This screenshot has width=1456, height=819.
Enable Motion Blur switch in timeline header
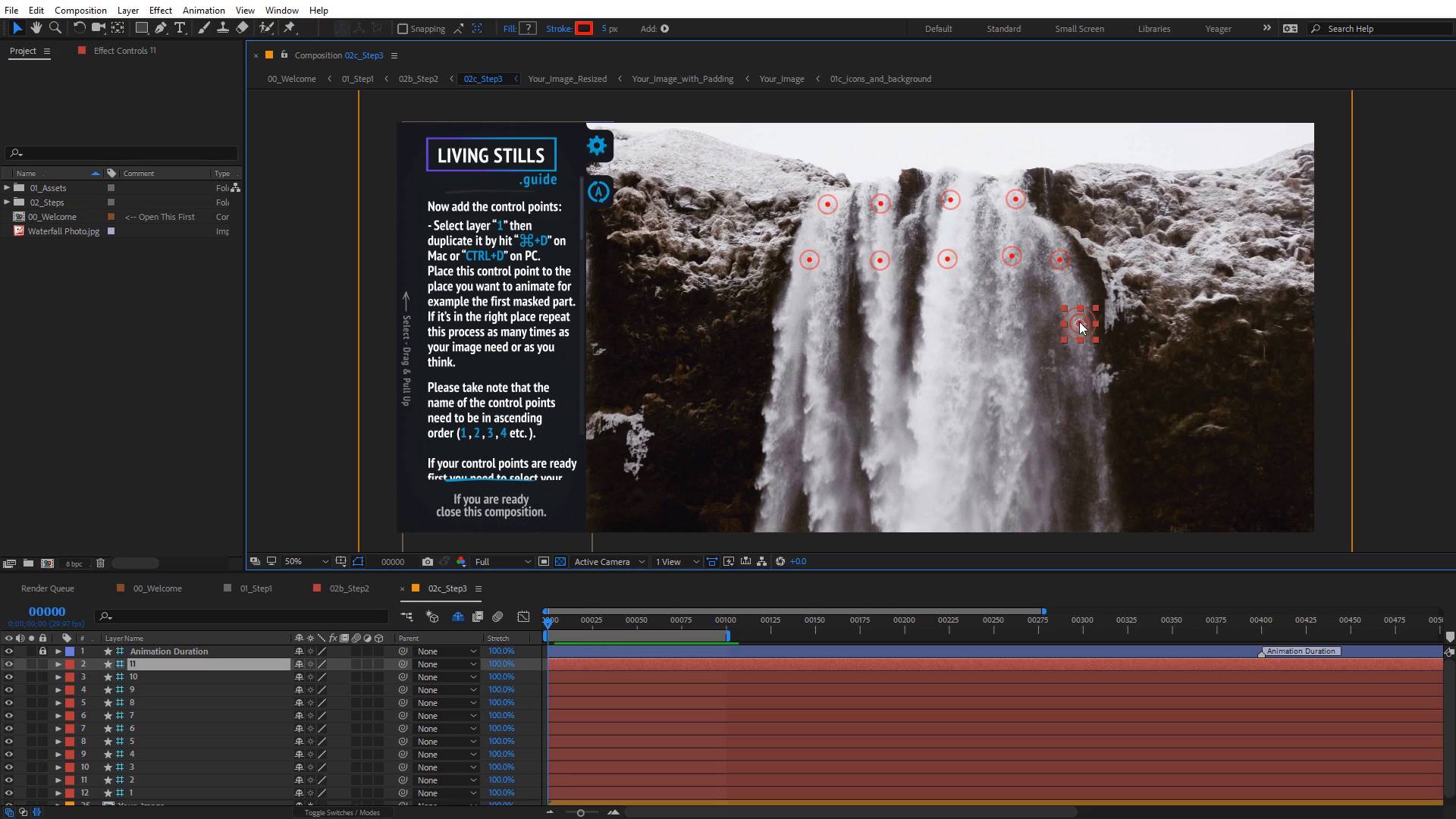[497, 617]
